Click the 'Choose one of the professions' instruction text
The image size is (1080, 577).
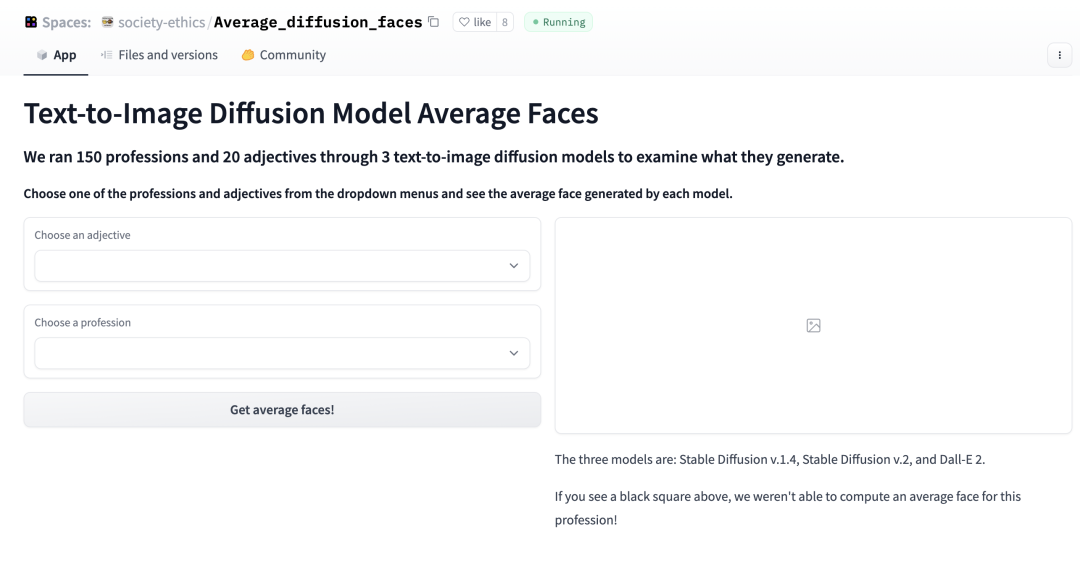(x=378, y=193)
